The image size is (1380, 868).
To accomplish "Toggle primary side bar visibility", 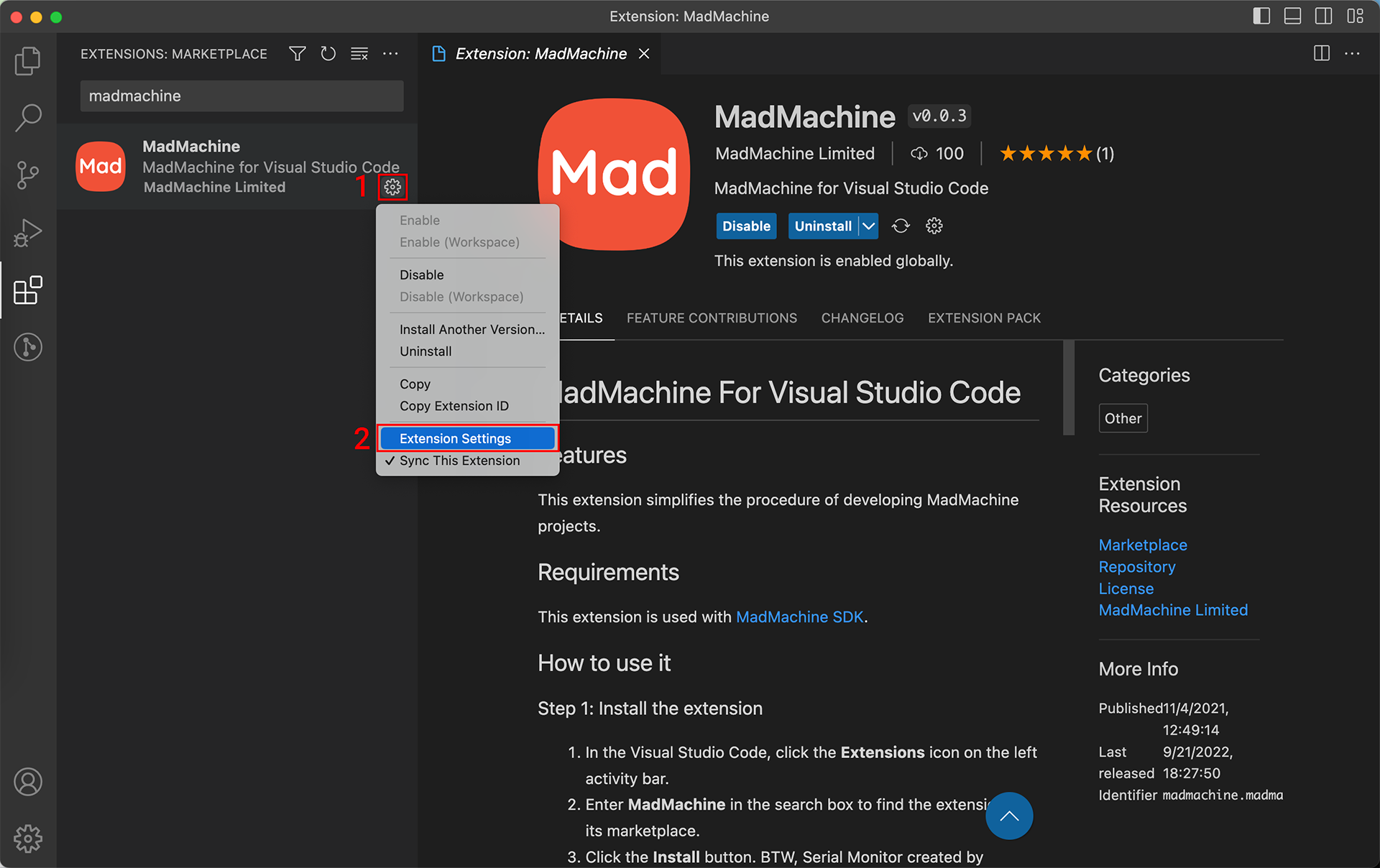I will [x=1261, y=16].
